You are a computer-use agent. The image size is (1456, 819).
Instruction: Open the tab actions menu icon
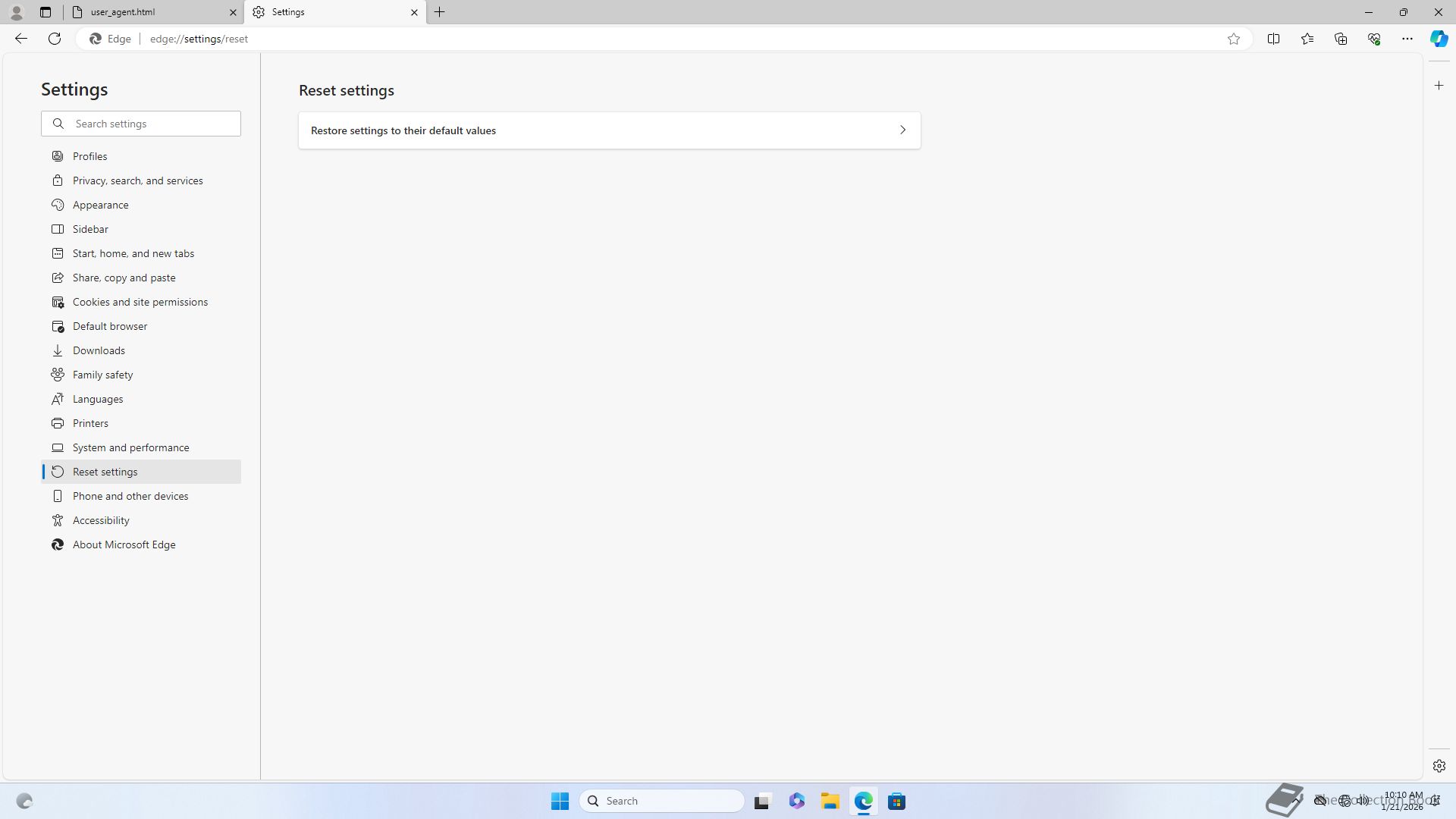pos(45,12)
